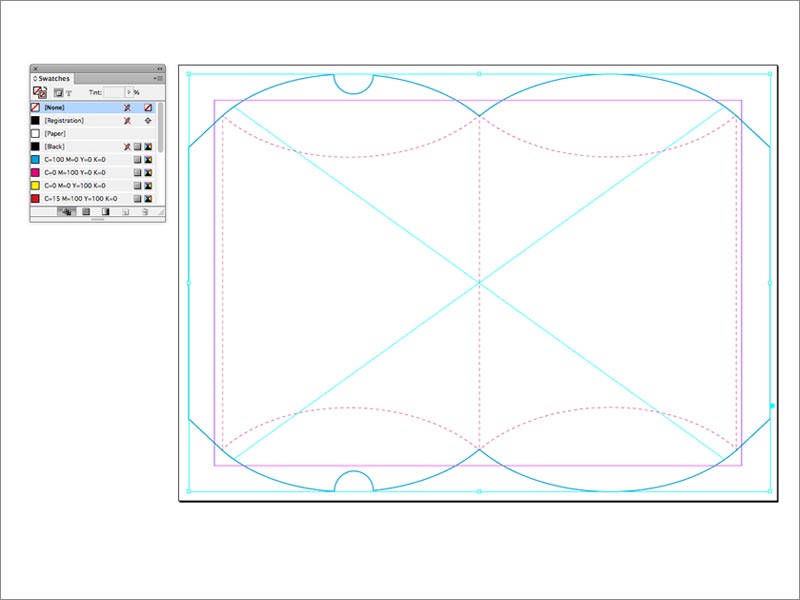
Task: Select the formatting affects container icon
Action: [x=58, y=92]
